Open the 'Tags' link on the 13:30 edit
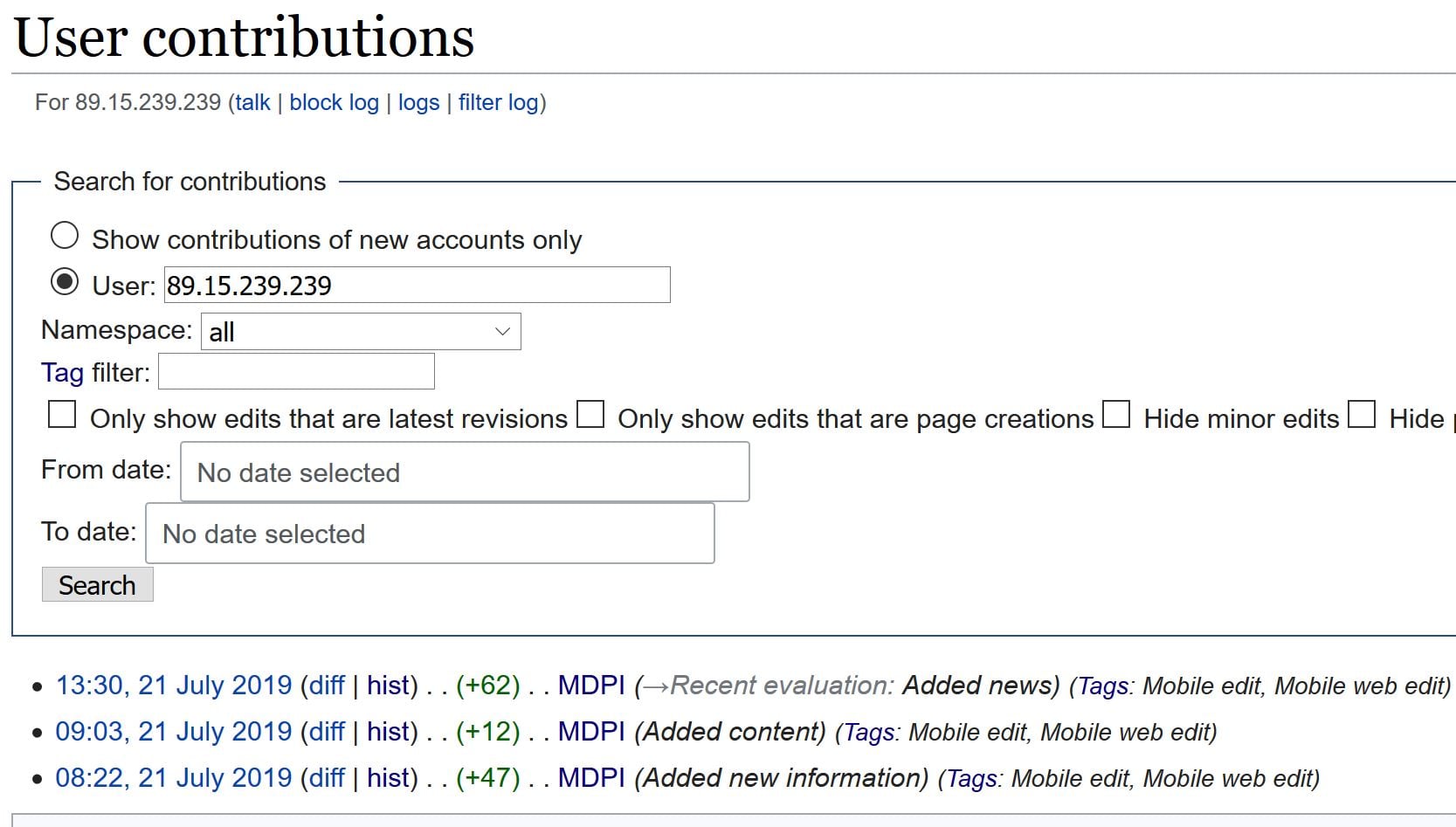 [1104, 686]
